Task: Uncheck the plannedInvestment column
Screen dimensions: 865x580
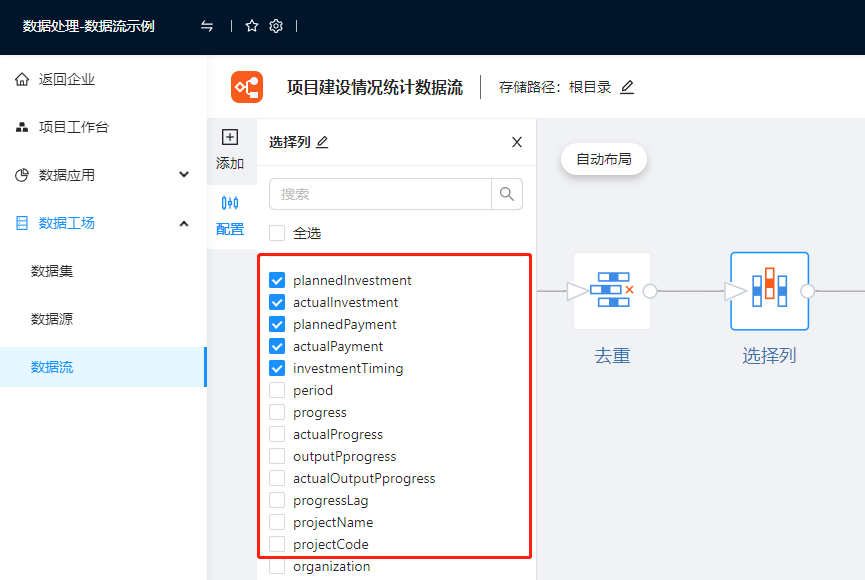Action: tap(277, 280)
